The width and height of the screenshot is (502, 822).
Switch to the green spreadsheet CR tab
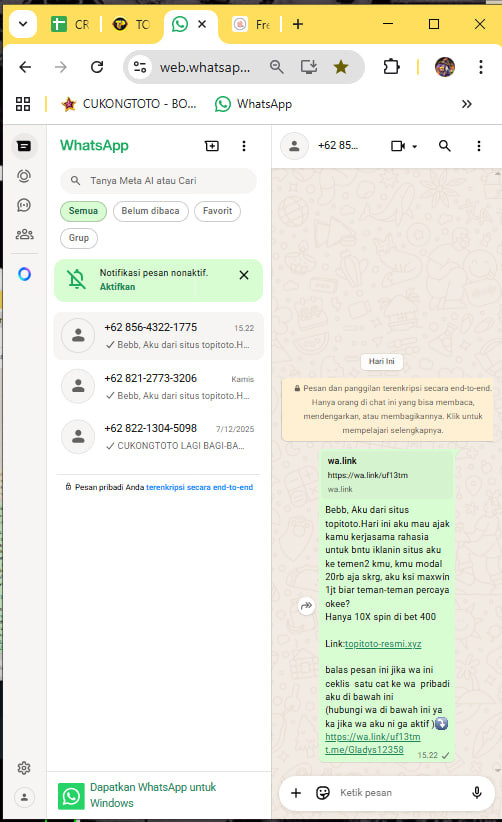pos(70,25)
